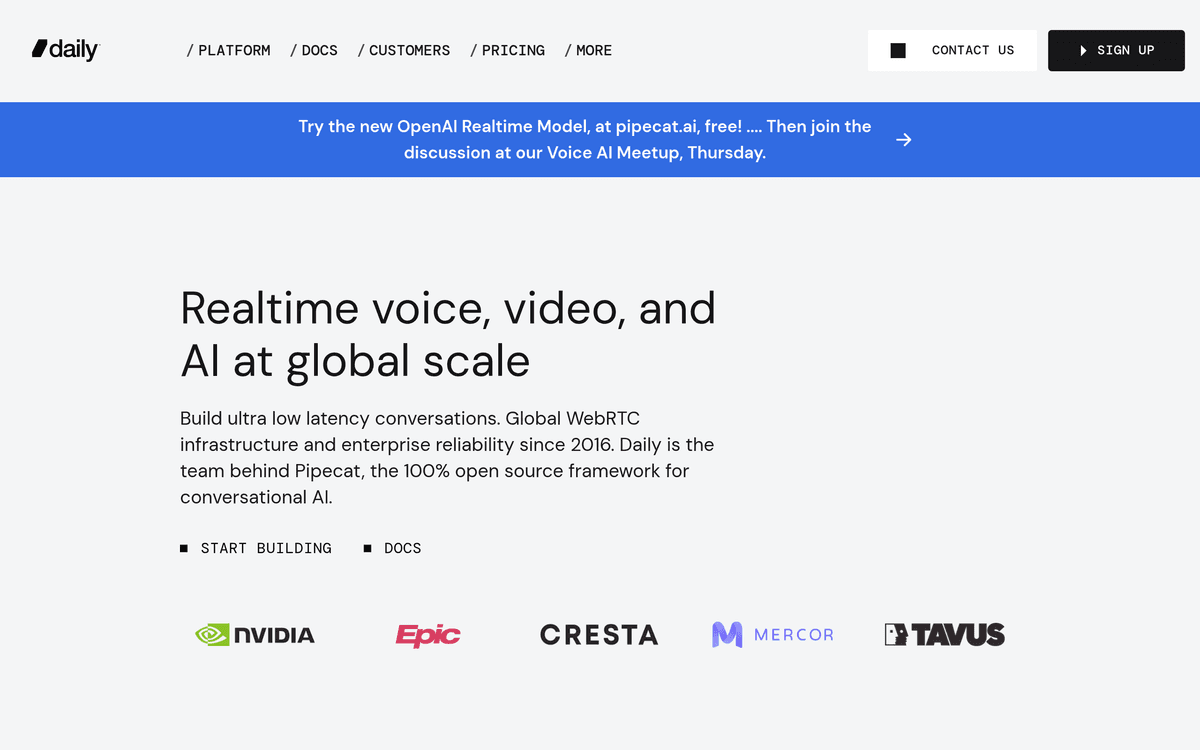
Task: Click the Daily logo in header
Action: 66,50
